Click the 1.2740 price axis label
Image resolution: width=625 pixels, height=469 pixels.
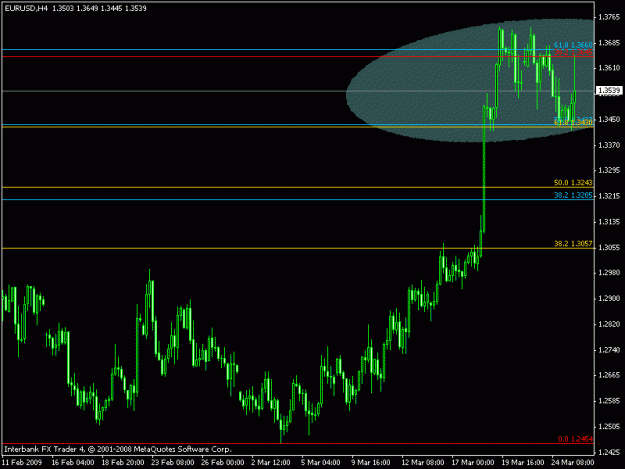tap(609, 350)
